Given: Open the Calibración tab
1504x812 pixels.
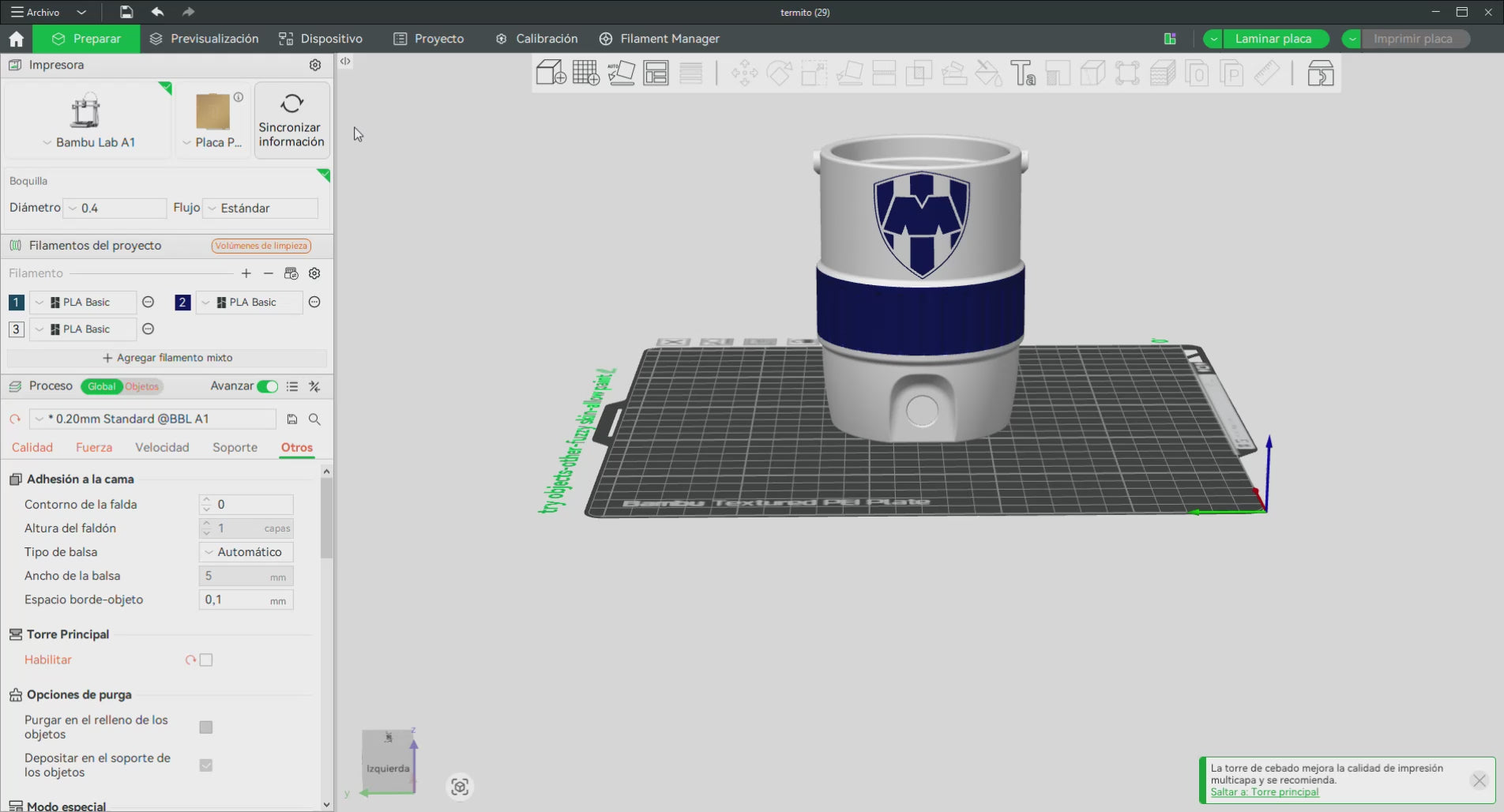Looking at the screenshot, I should (x=536, y=39).
